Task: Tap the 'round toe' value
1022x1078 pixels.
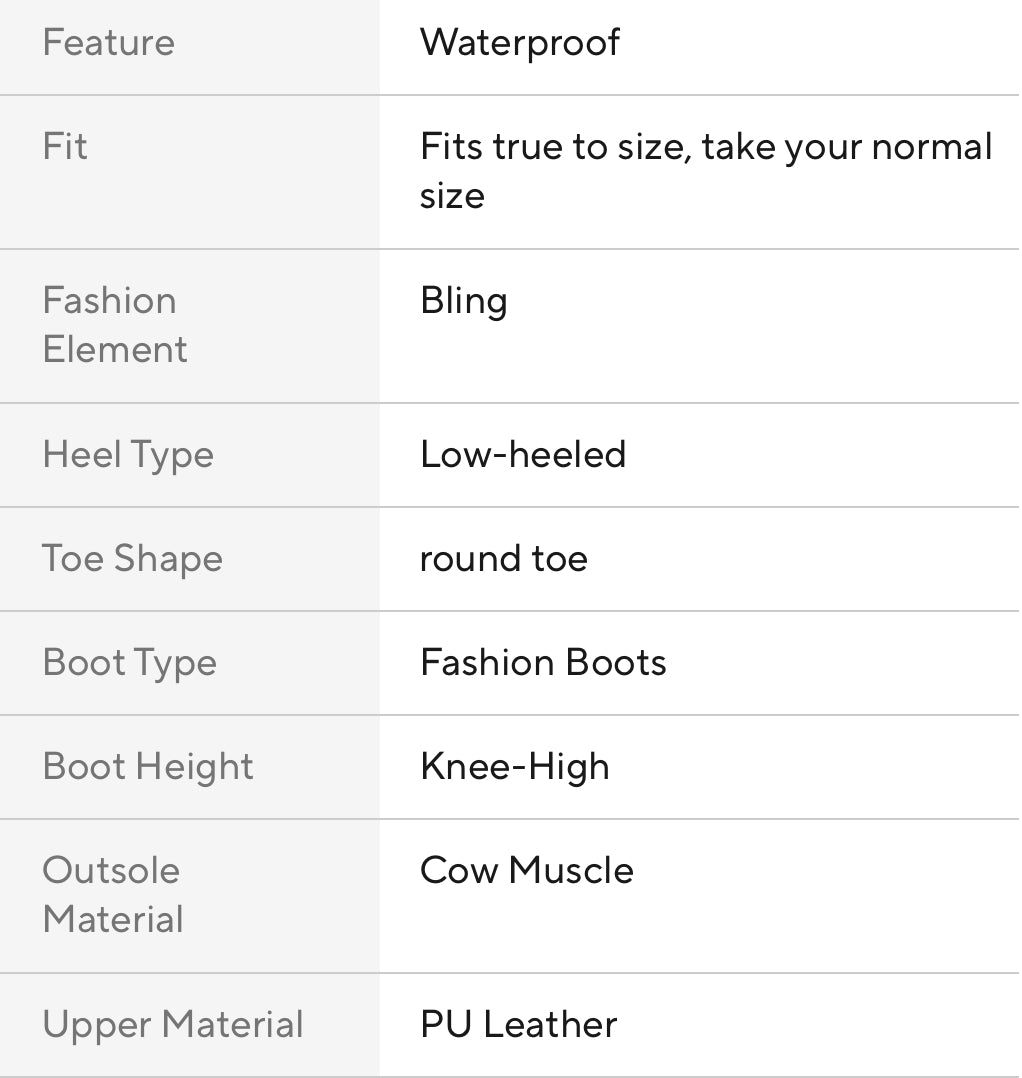Action: pyautogui.click(x=504, y=559)
